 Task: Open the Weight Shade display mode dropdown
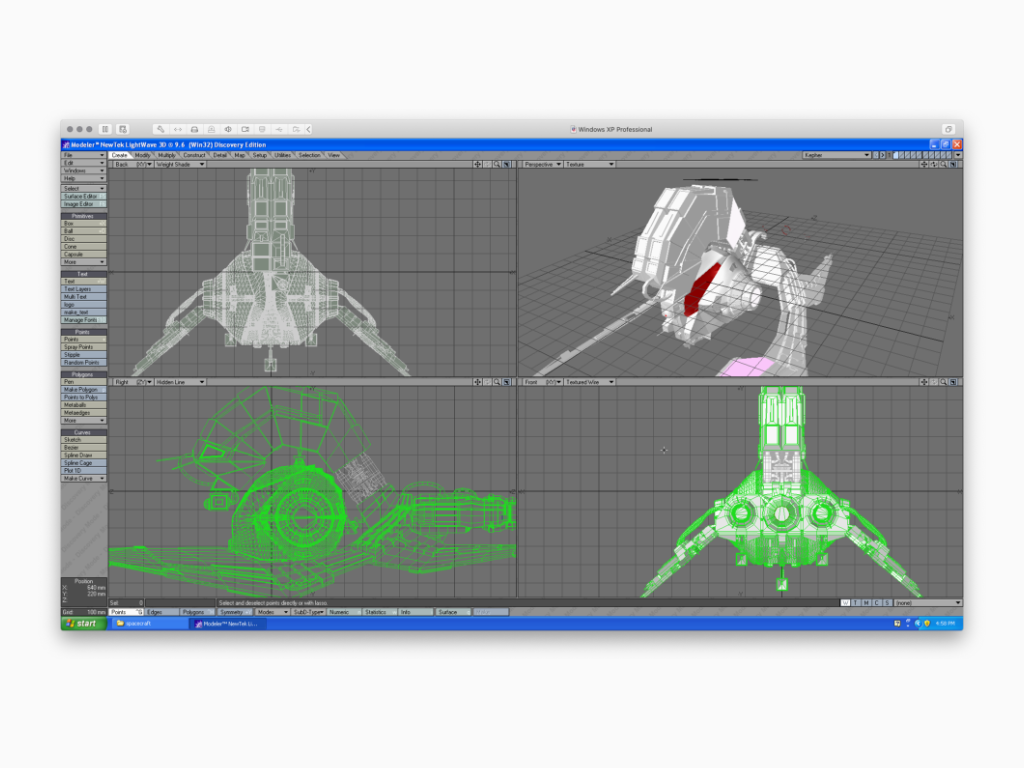[180, 165]
